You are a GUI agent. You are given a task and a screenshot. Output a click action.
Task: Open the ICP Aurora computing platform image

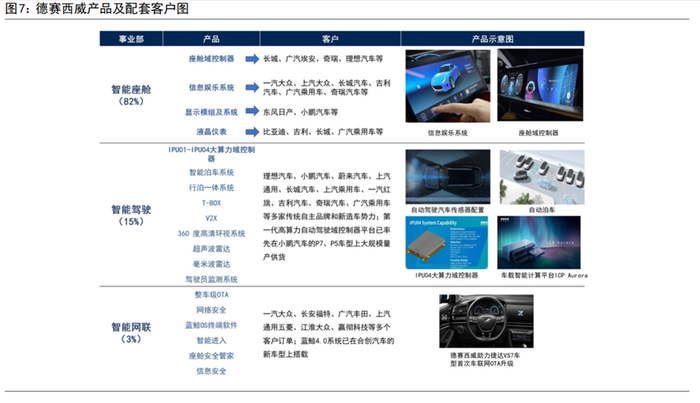pyautogui.click(x=539, y=242)
